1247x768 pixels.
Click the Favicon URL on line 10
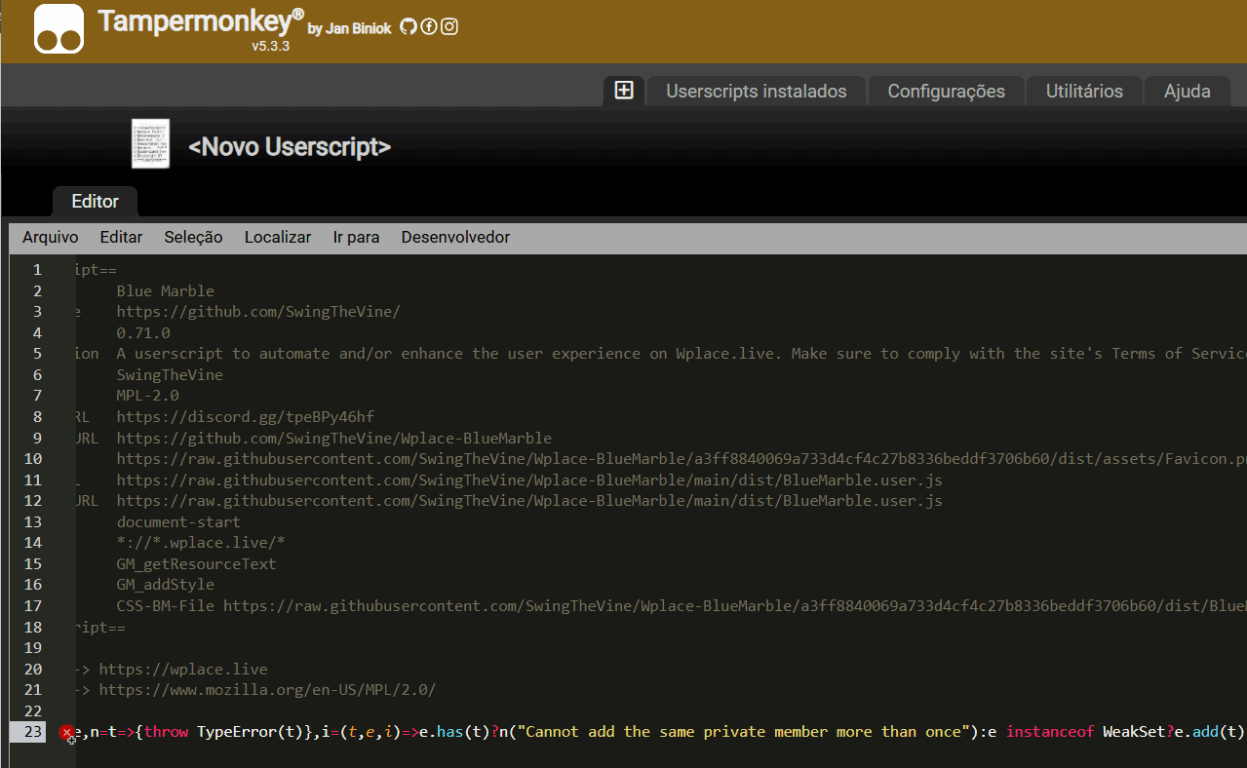[681, 459]
